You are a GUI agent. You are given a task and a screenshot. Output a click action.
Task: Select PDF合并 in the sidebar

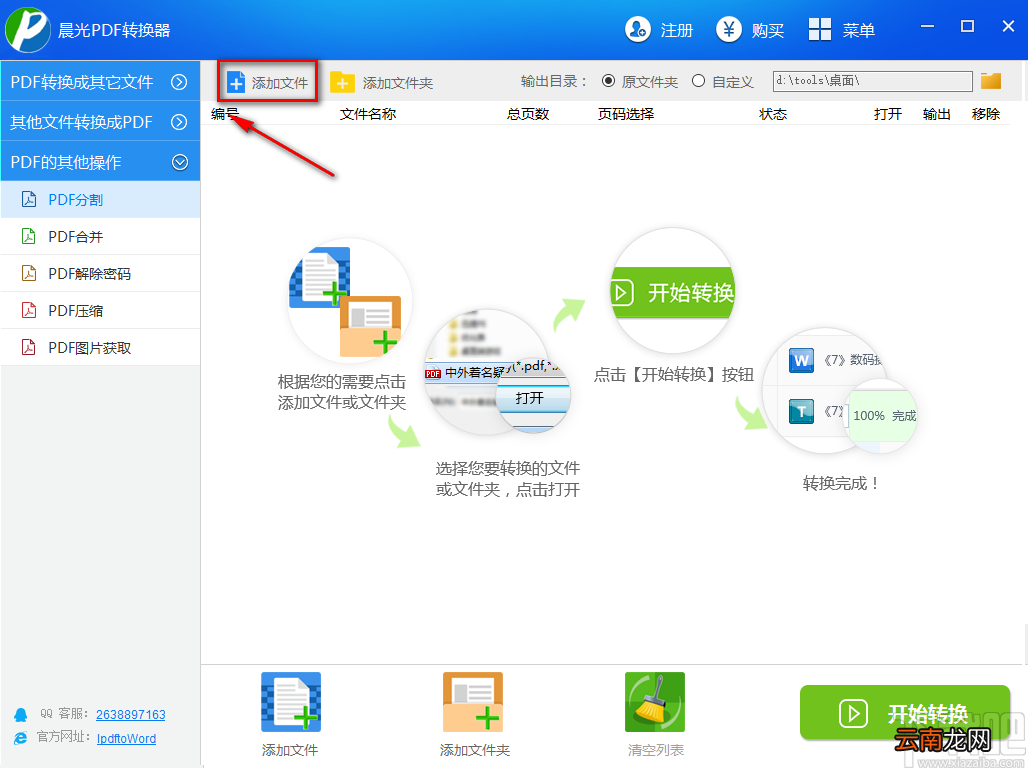coord(100,237)
